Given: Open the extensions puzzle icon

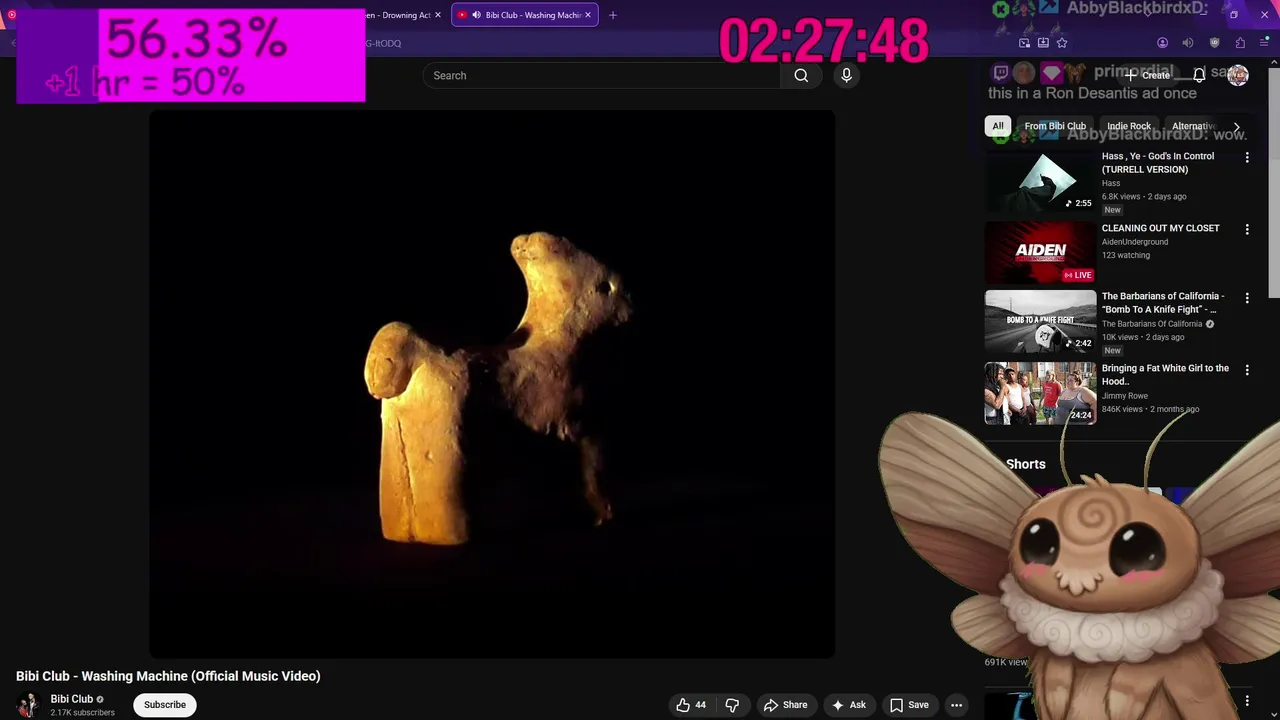Looking at the screenshot, I should 1240,43.
